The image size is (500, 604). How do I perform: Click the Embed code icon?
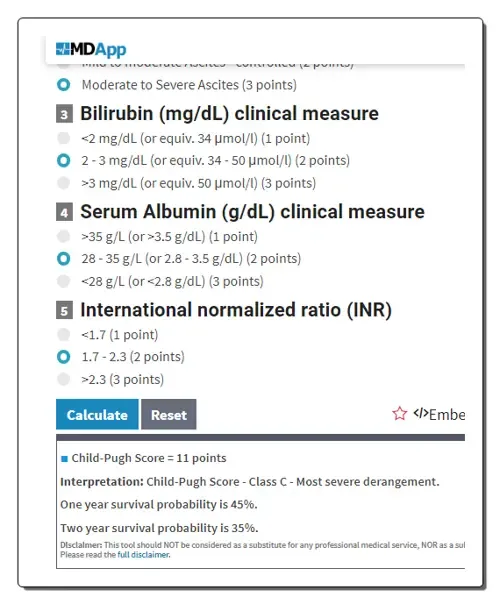click(421, 413)
